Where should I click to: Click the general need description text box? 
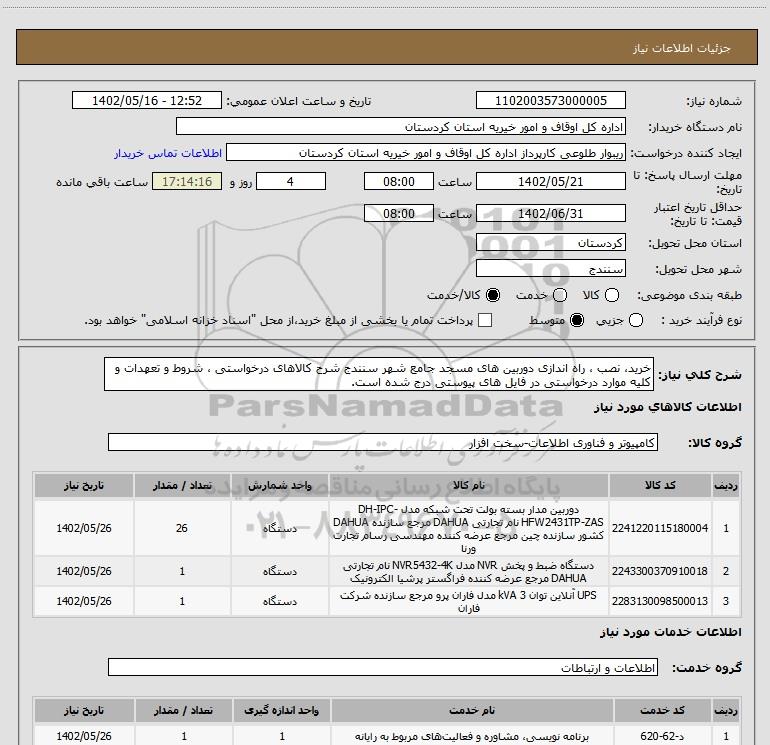pyautogui.click(x=379, y=375)
